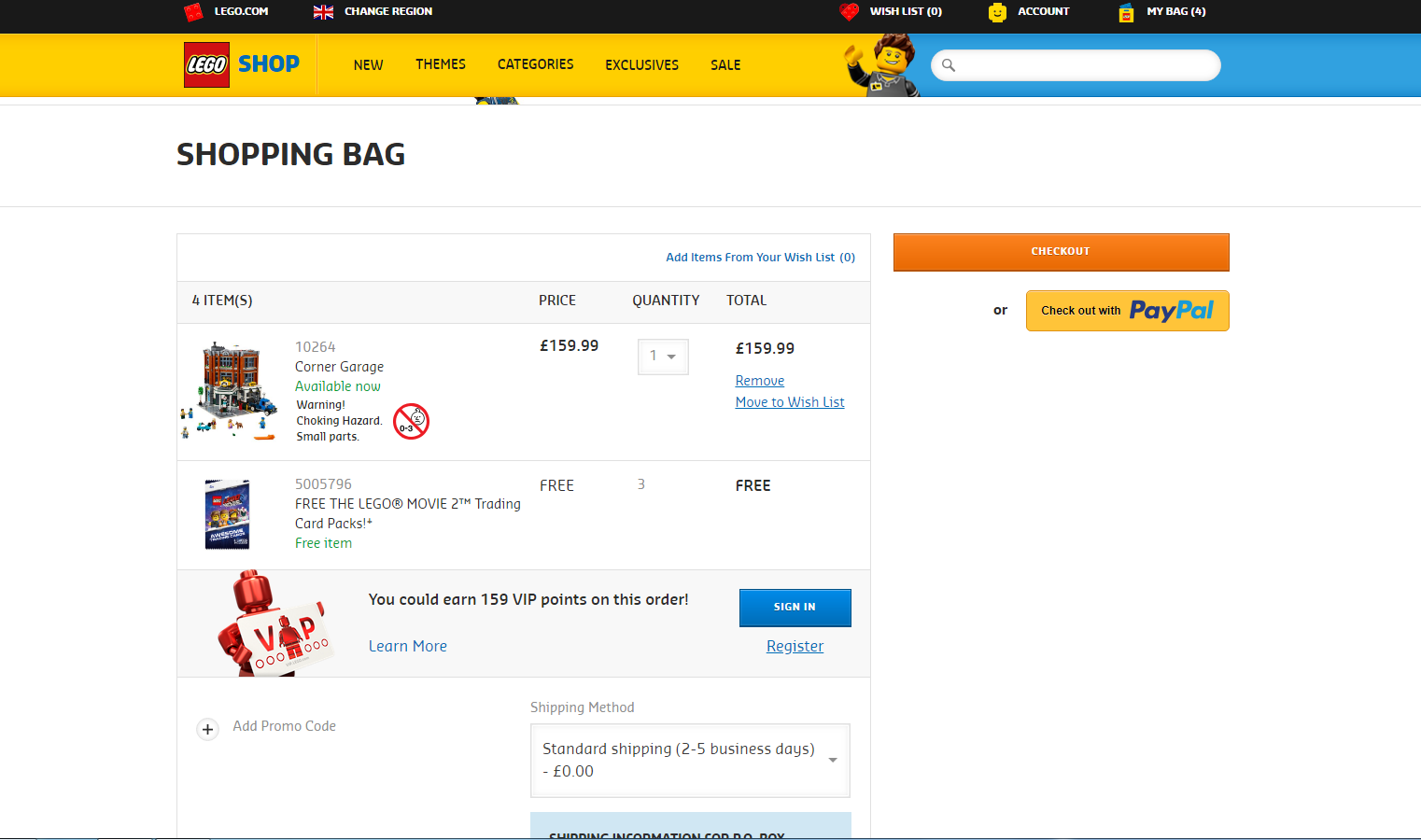
Task: Click the Available now status text
Action: click(338, 386)
